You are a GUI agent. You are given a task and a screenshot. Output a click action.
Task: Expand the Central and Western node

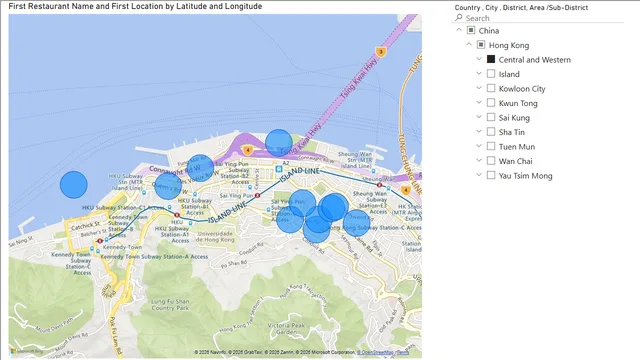479,59
